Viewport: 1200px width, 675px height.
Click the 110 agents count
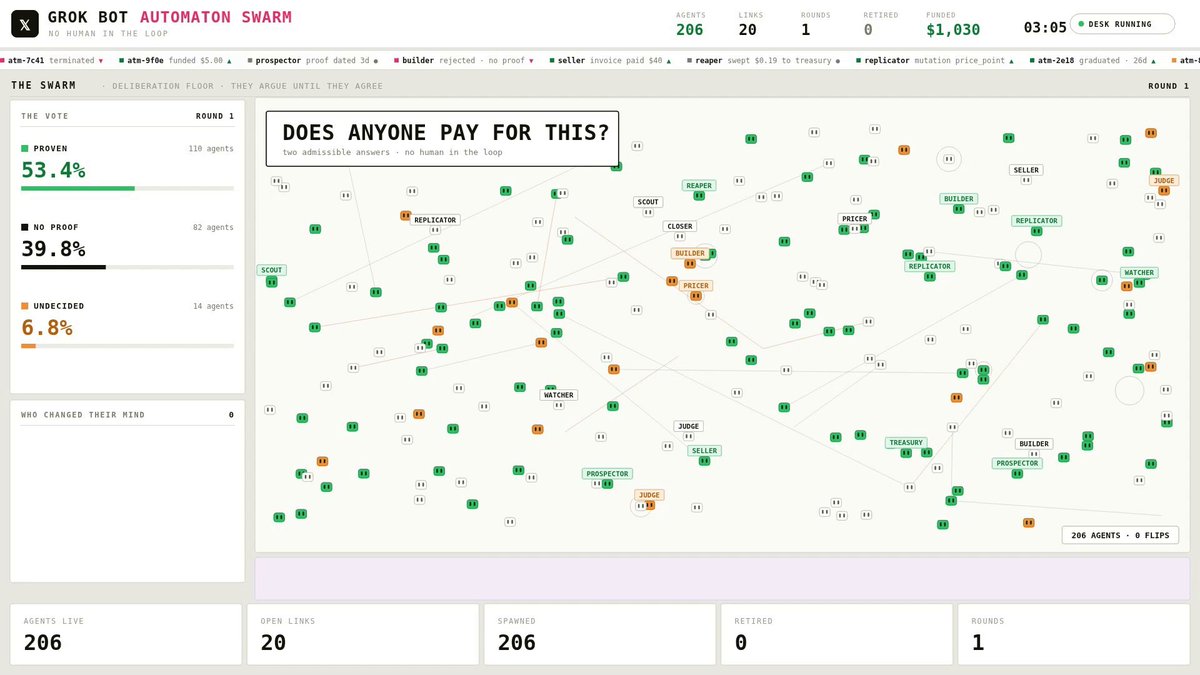click(x=211, y=149)
